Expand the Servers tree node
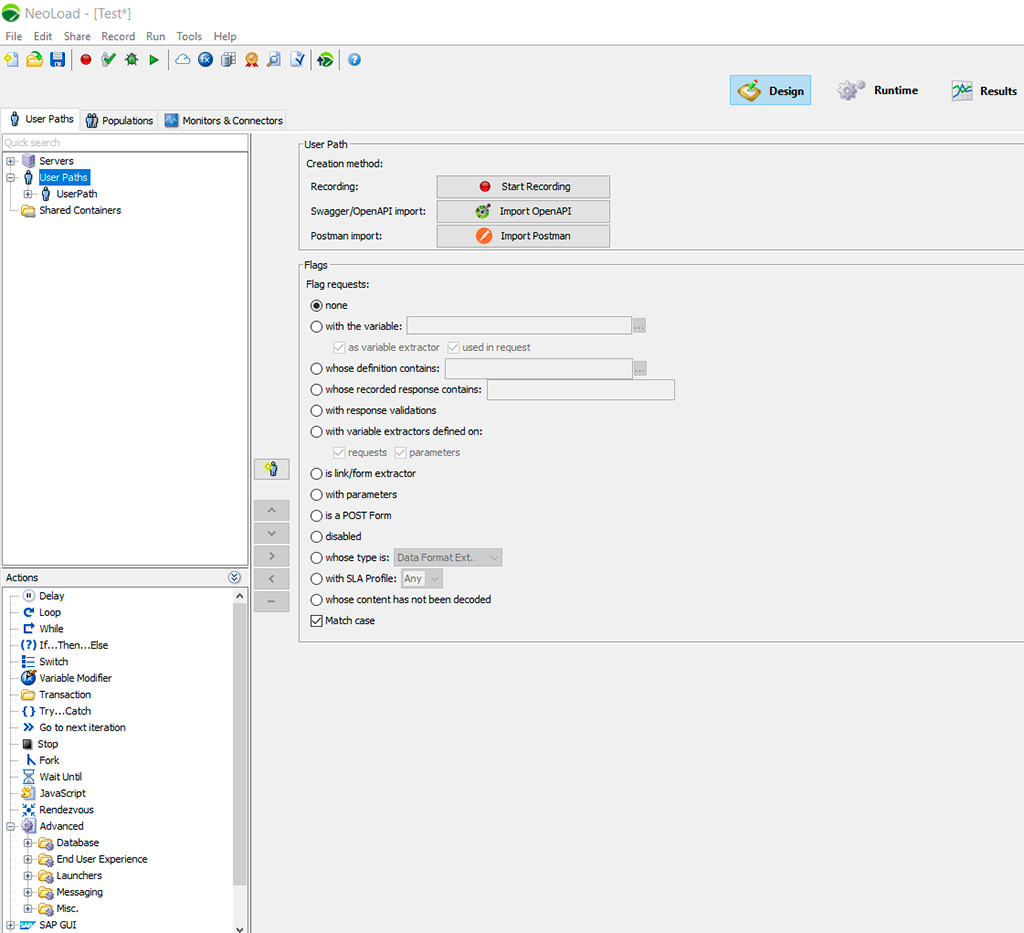 point(10,161)
